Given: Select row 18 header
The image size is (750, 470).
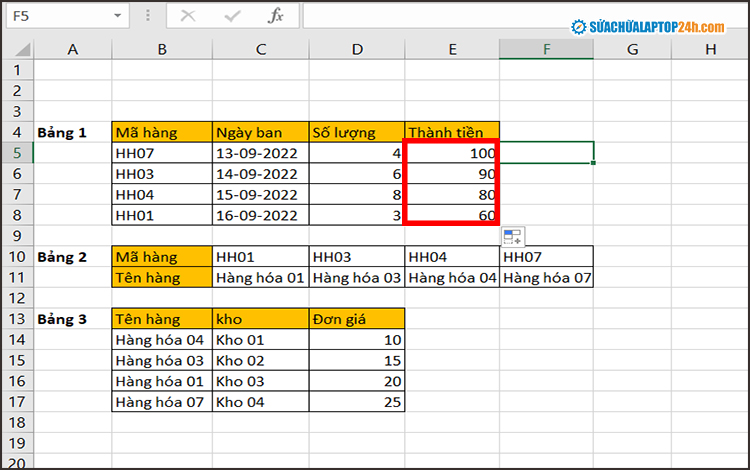Looking at the screenshot, I should point(17,422).
